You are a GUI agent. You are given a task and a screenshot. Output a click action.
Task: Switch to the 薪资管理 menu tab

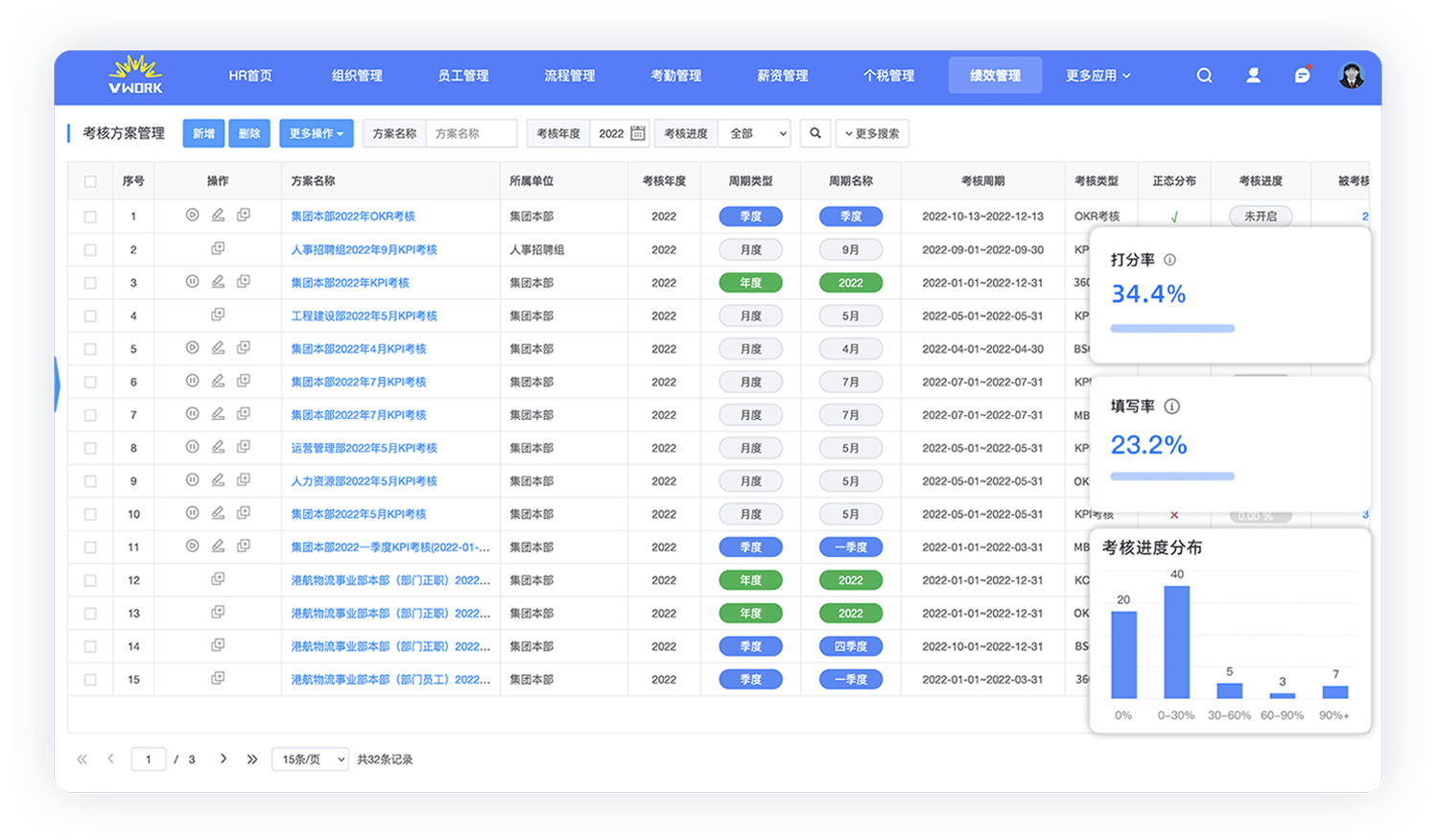(782, 76)
